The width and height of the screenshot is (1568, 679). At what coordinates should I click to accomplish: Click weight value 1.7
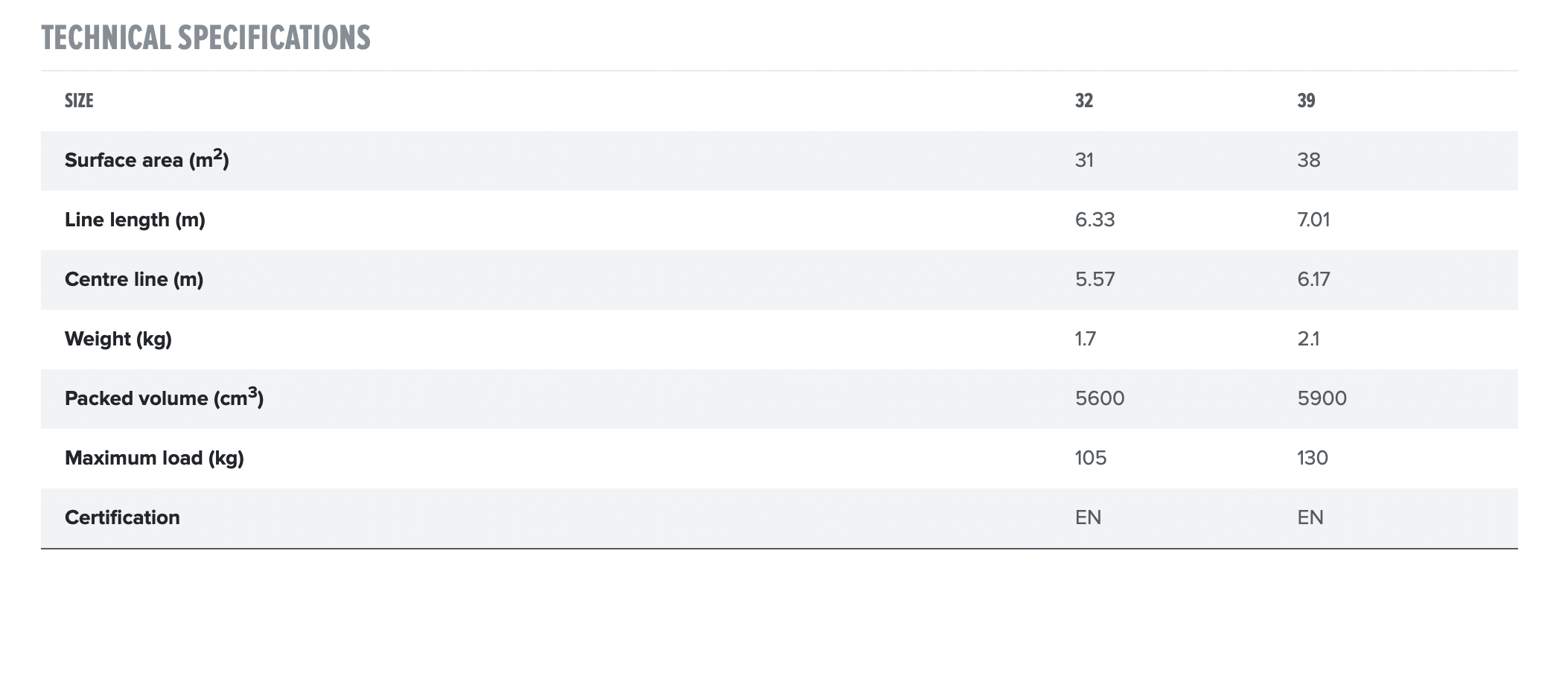tap(1085, 339)
